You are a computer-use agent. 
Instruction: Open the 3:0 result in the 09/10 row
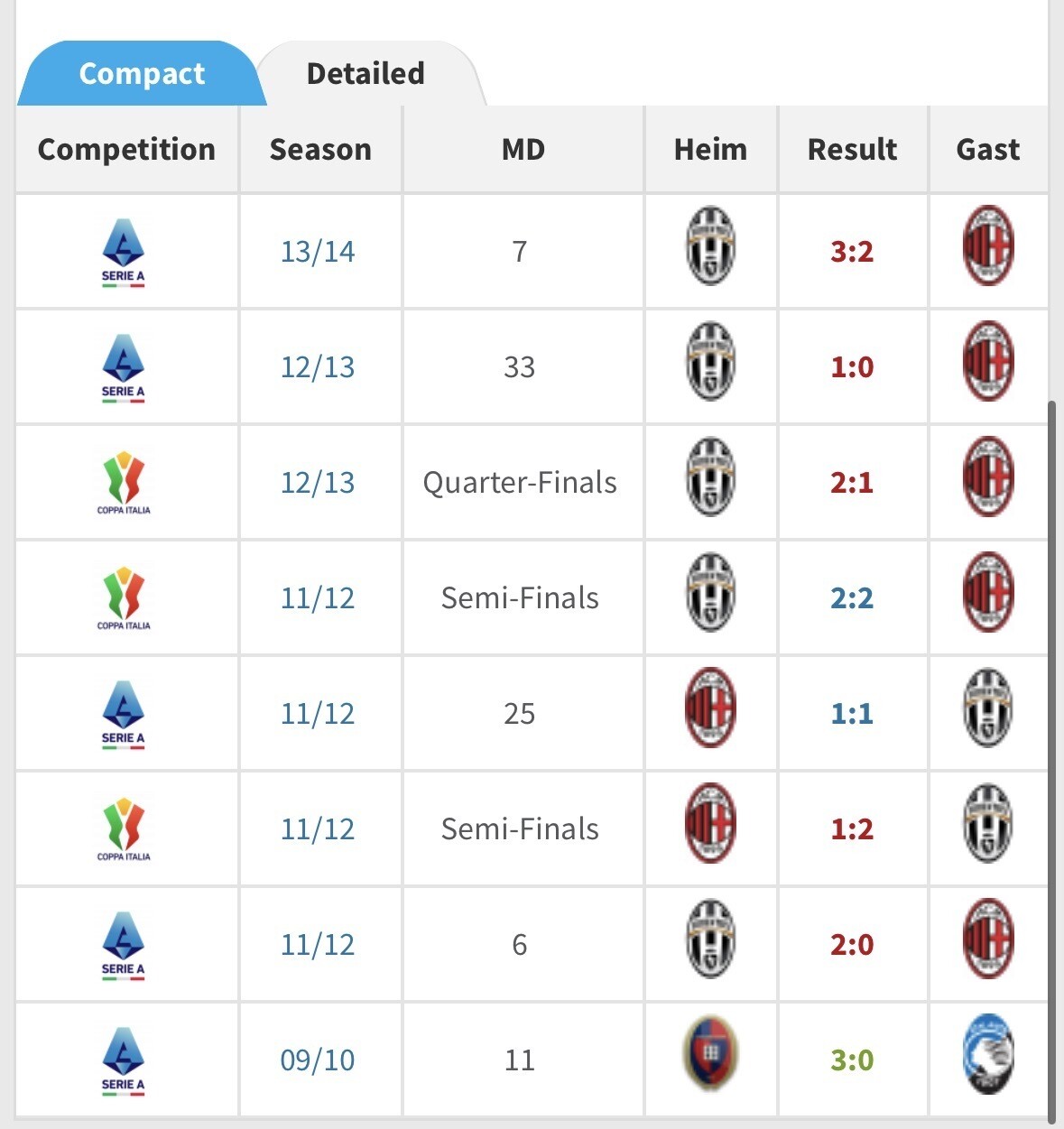tap(852, 1060)
